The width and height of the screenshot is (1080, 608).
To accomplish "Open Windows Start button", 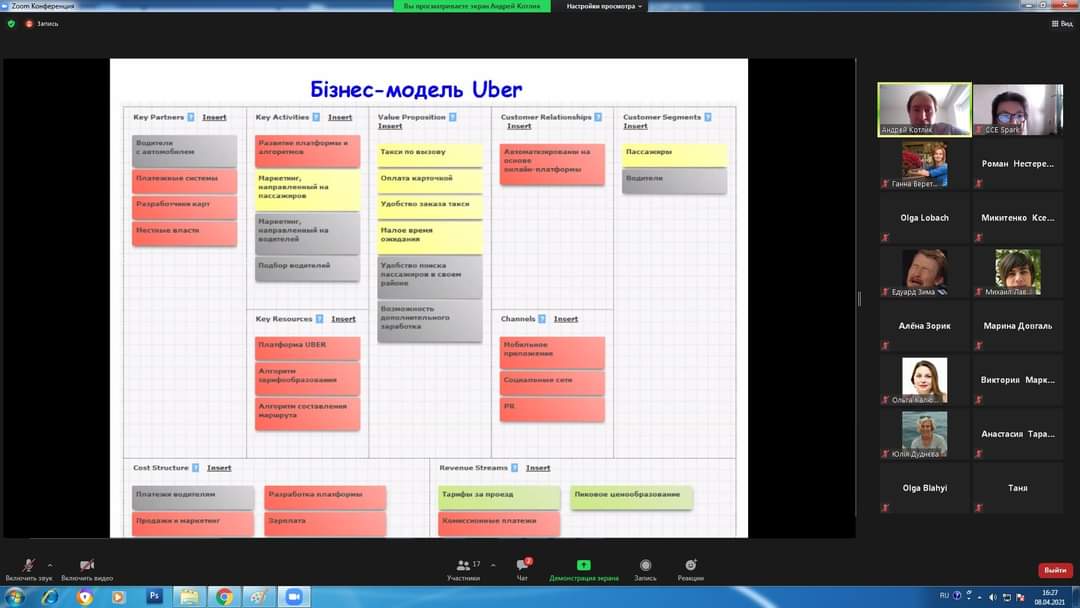I will [15, 596].
